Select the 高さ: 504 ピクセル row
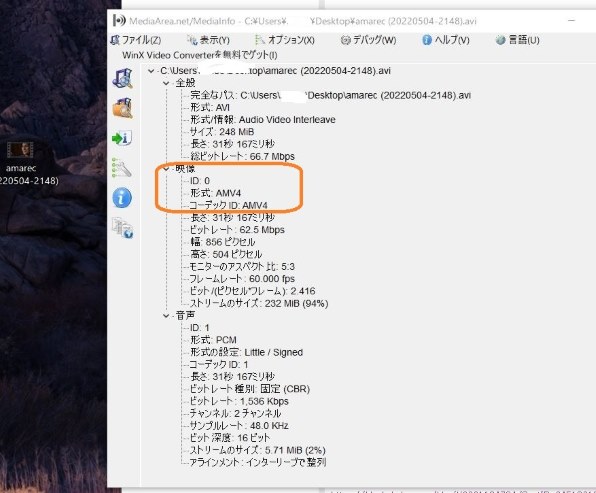 point(226,254)
